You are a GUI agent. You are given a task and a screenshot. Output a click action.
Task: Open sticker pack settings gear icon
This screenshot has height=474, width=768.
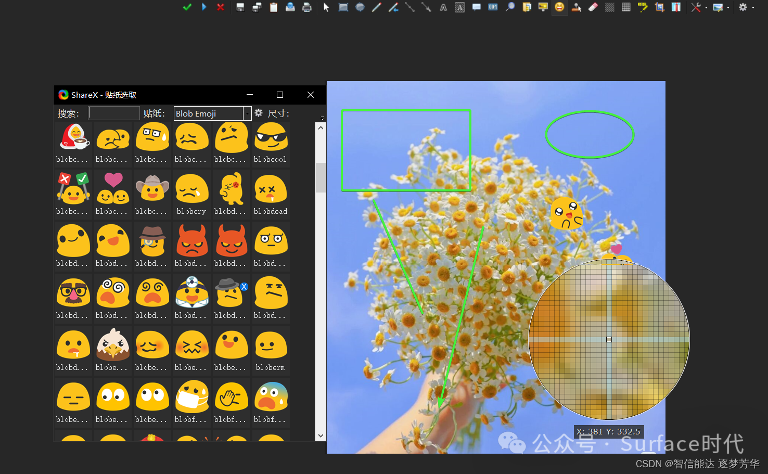coord(259,113)
